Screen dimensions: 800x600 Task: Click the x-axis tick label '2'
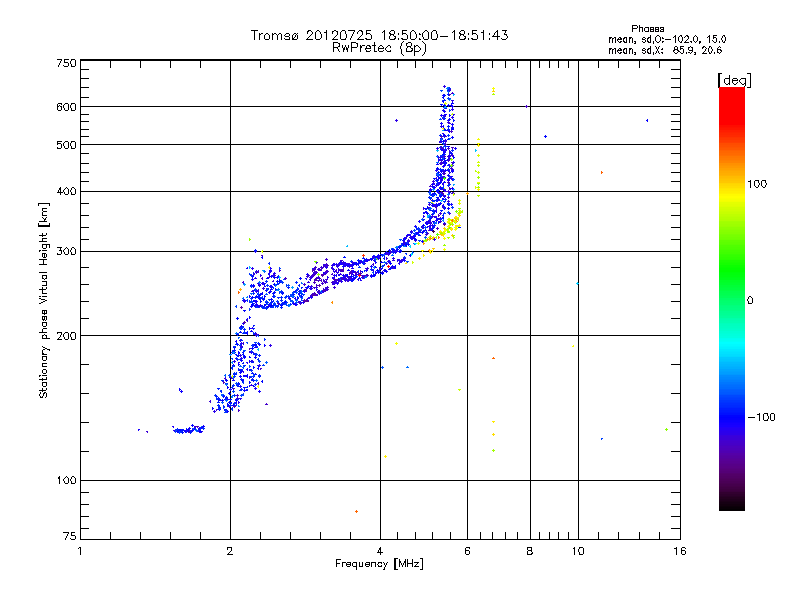tap(230, 551)
